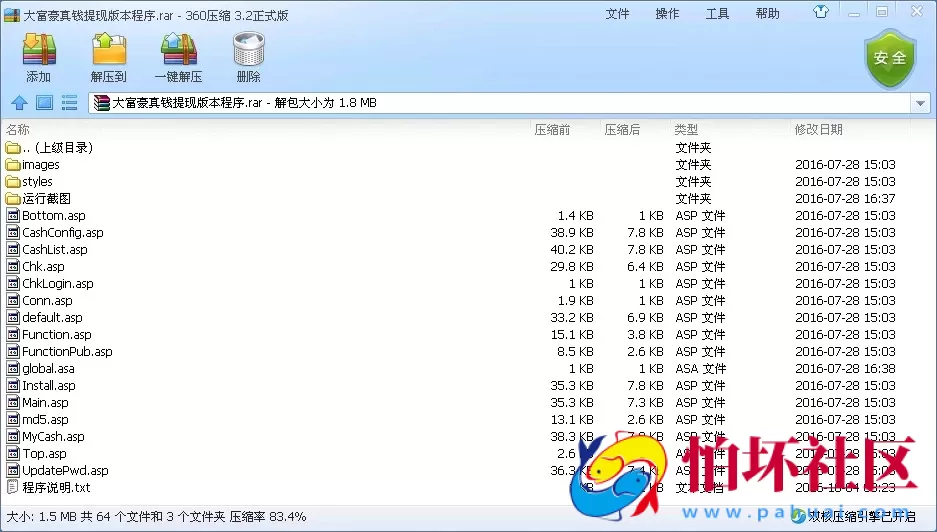Click the Conn.asp file icon
The height and width of the screenshot is (532, 937).
point(13,301)
